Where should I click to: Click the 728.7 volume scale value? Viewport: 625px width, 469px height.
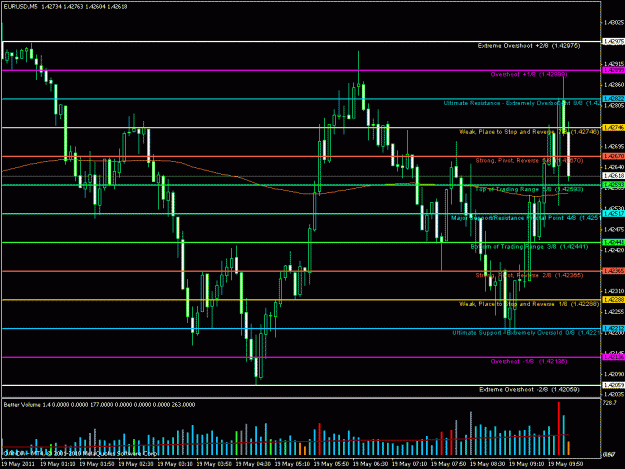[x=610, y=403]
